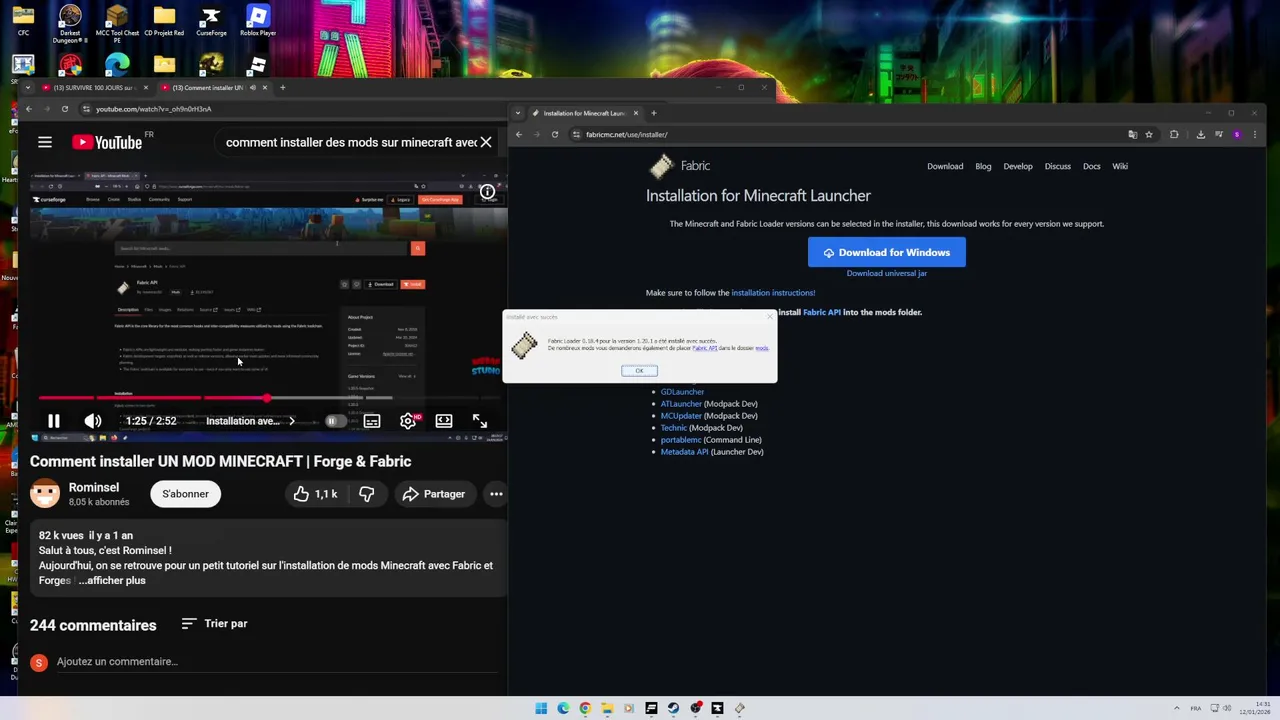The height and width of the screenshot is (720, 1280).
Task: Go back in the YouTube browser window
Action: tap(29, 109)
